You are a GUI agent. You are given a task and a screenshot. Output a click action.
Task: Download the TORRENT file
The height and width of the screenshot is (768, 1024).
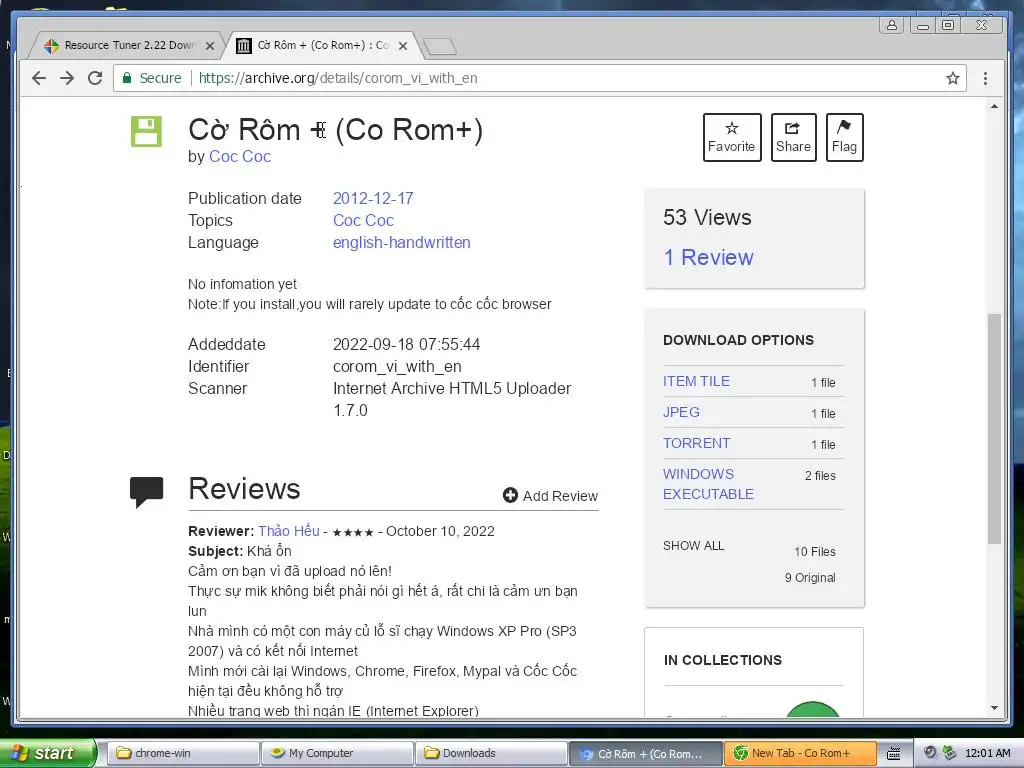pyautogui.click(x=696, y=443)
